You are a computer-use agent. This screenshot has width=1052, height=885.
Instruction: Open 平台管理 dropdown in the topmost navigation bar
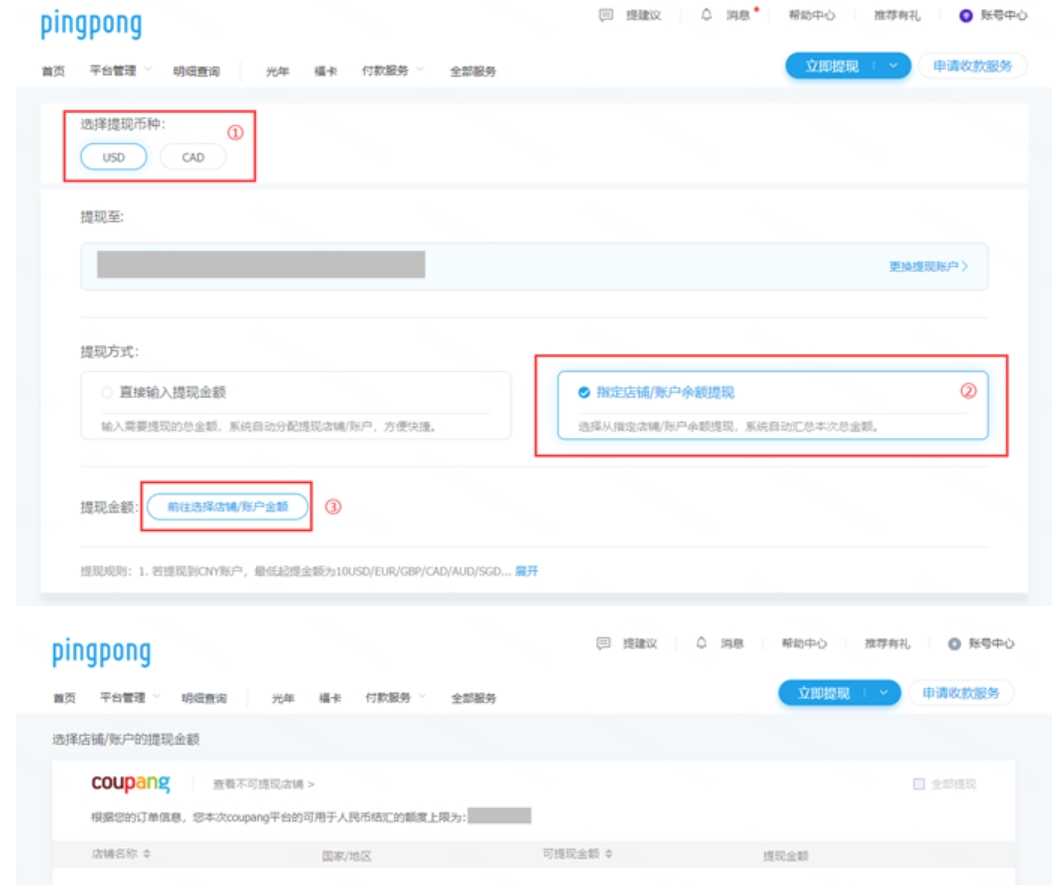tap(118, 71)
